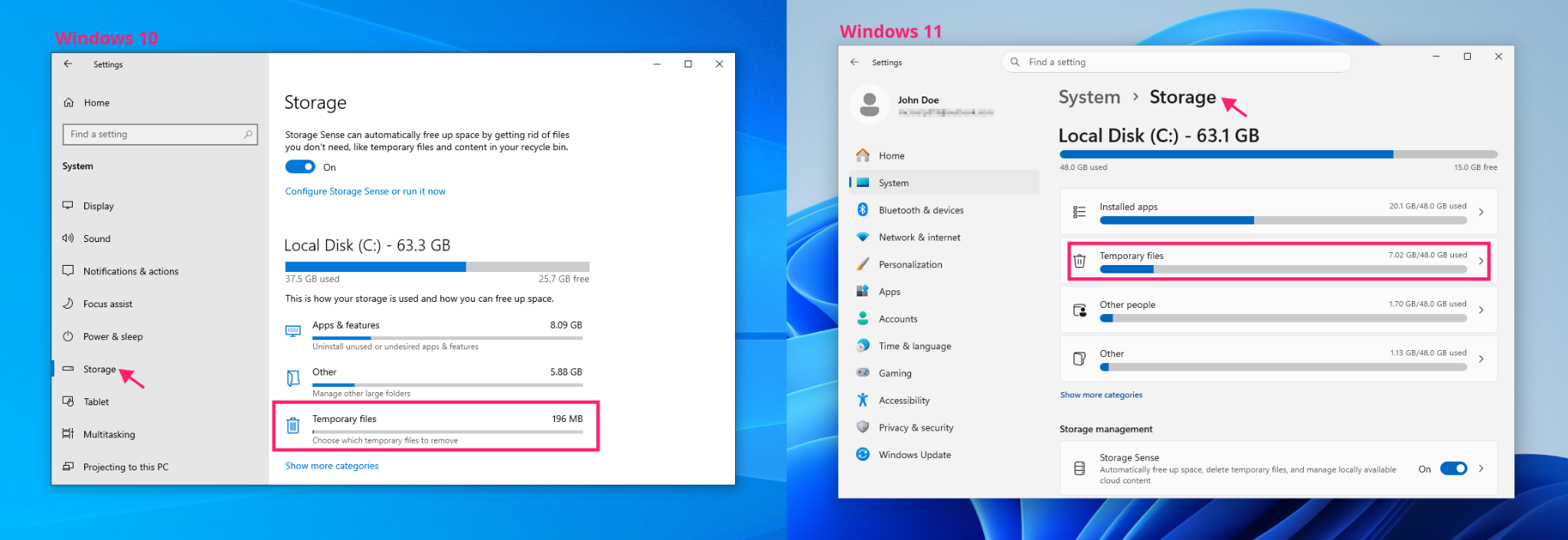Viewport: 1568px width, 540px height.
Task: Open Other 5.88 GB entry in Windows 10
Action: point(436,382)
